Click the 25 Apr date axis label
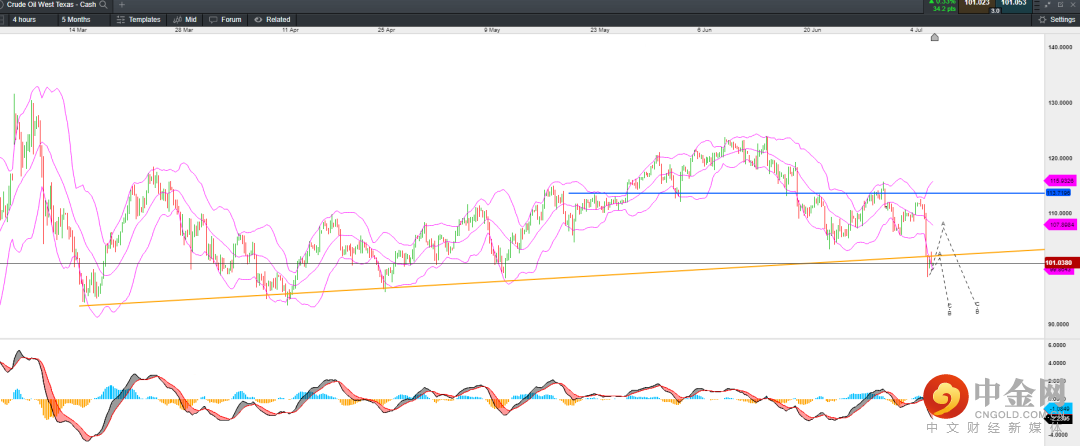This screenshot has height=446, width=1080. point(386,30)
